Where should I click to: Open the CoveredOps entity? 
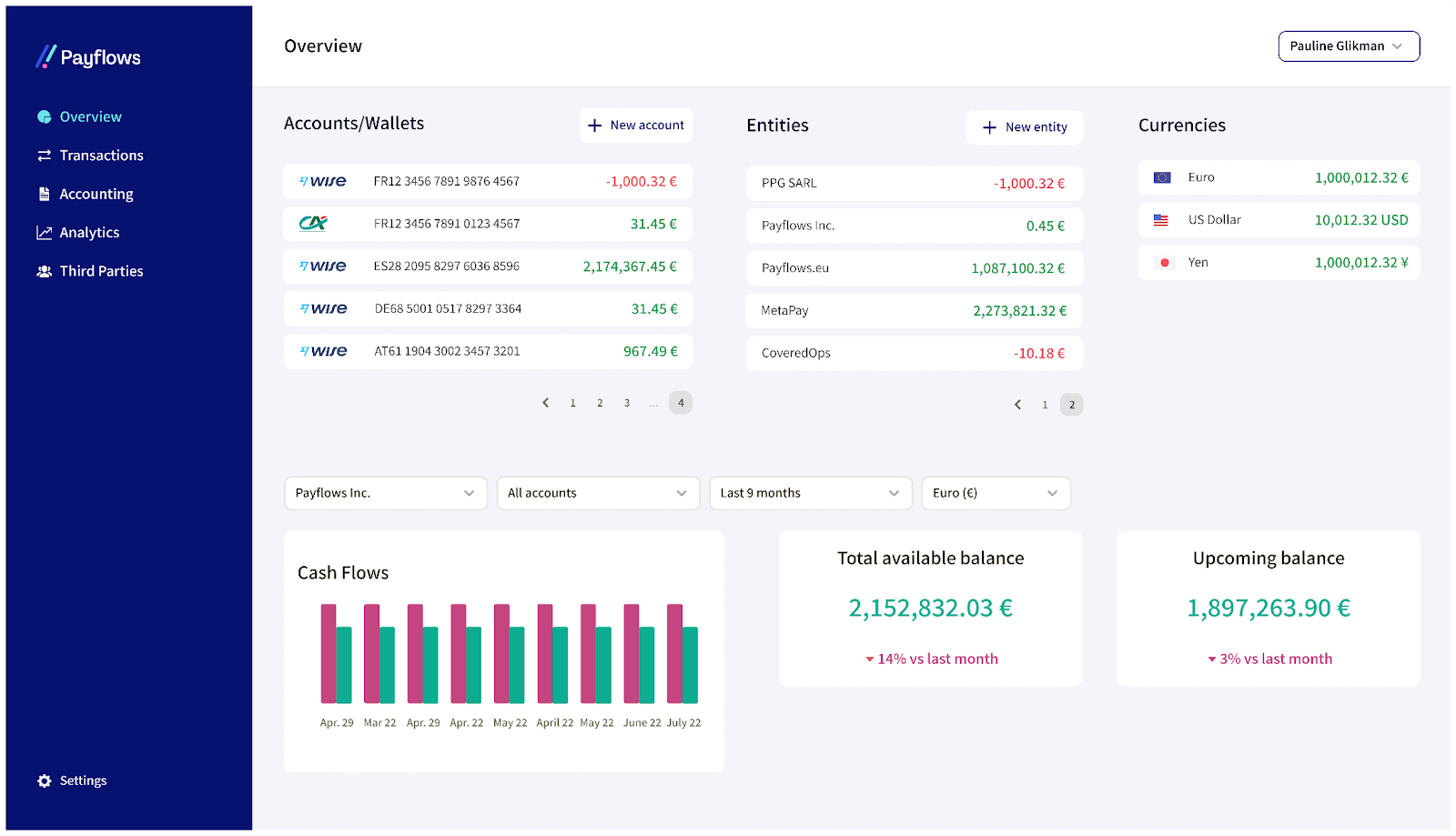click(915, 353)
